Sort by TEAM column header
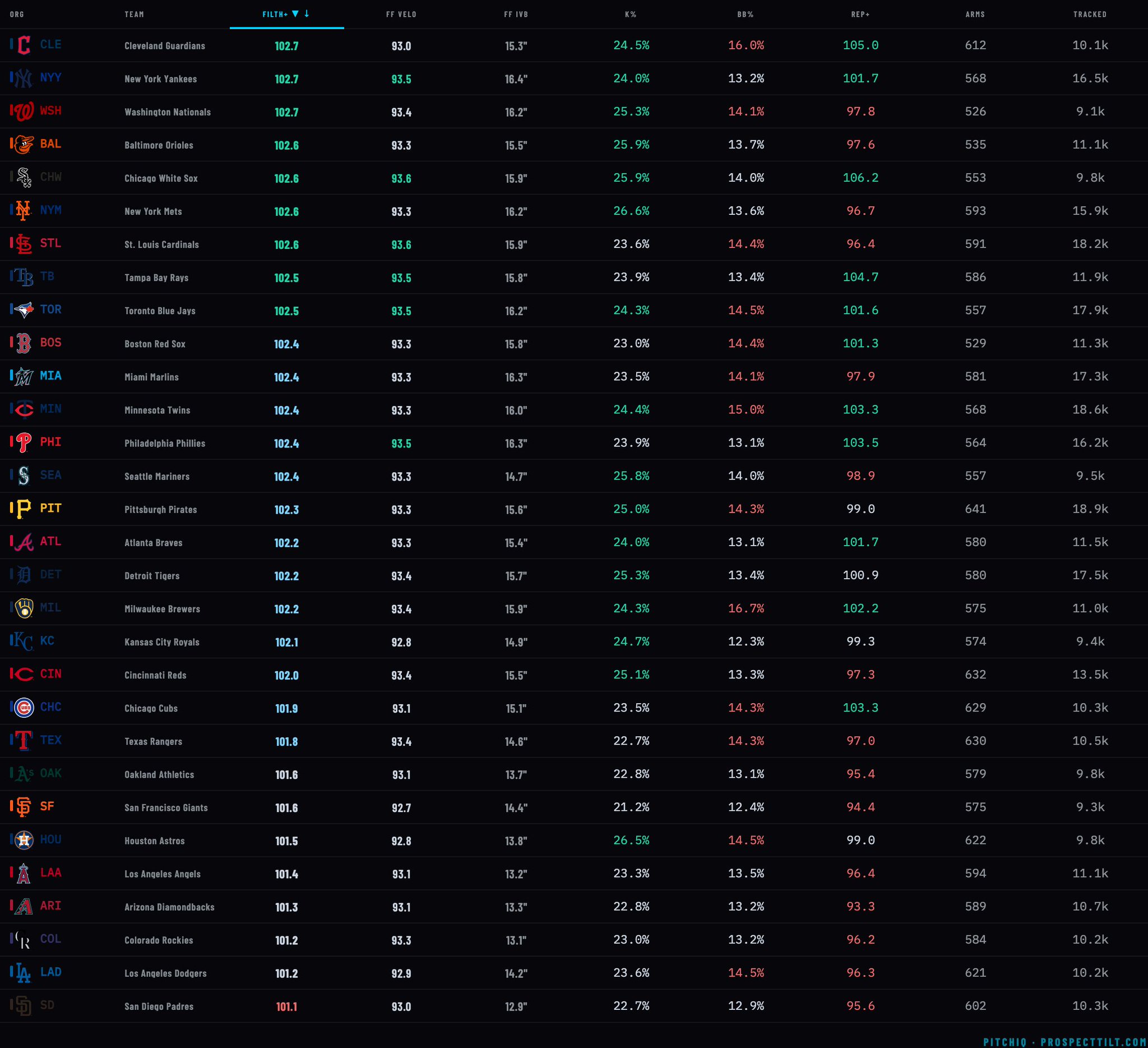 click(x=135, y=14)
